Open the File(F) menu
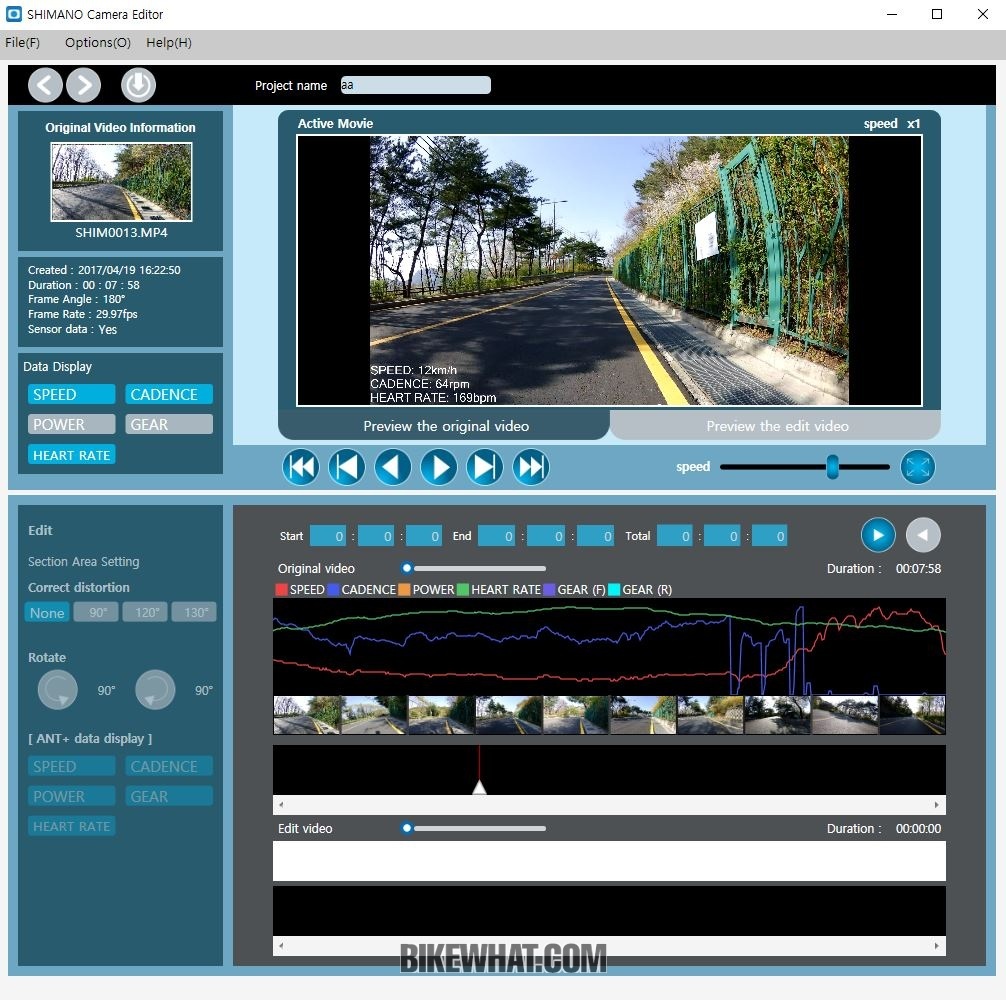1006x1000 pixels. pyautogui.click(x=22, y=43)
